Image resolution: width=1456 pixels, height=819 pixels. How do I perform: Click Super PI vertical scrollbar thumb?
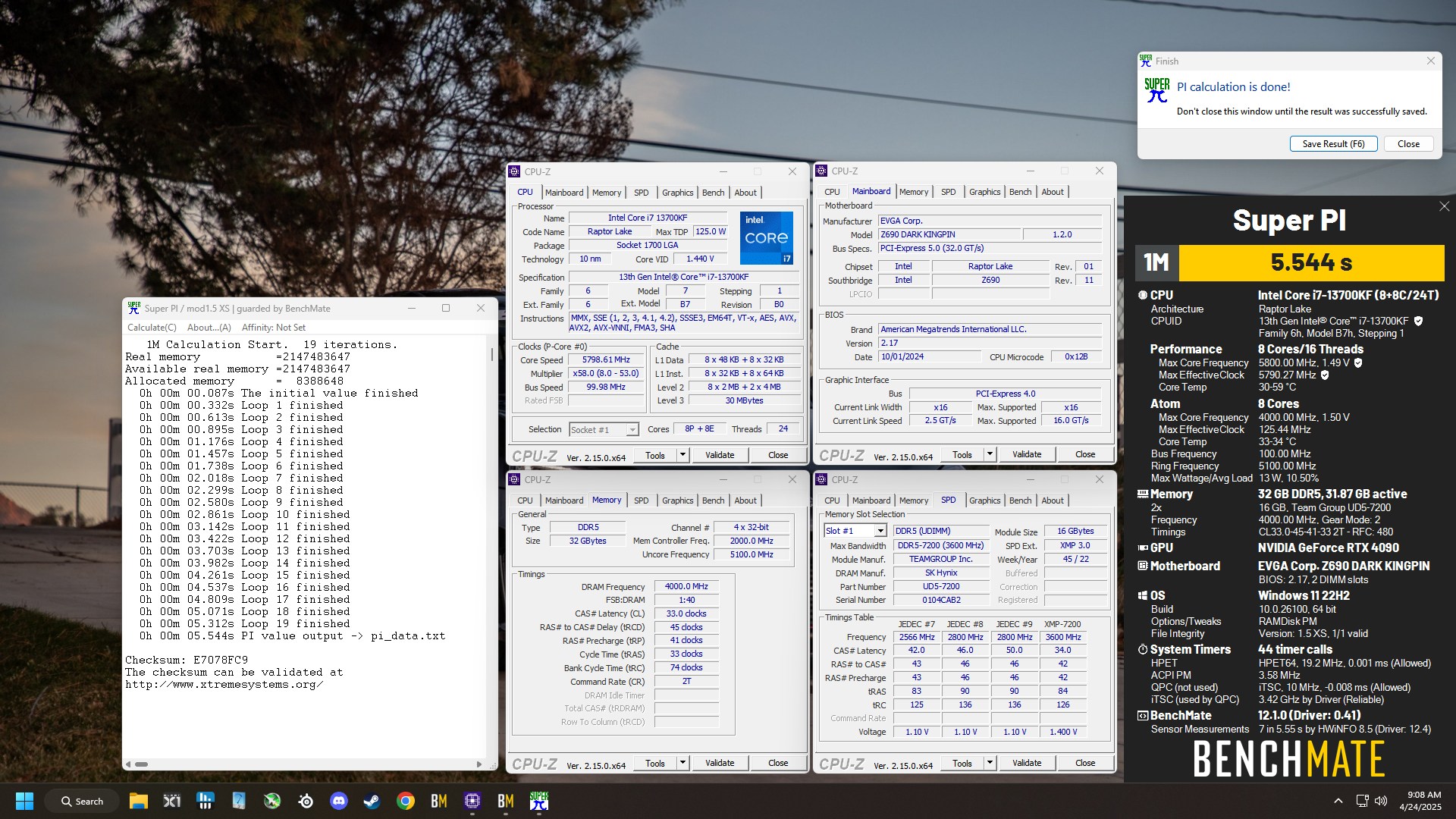[x=492, y=354]
